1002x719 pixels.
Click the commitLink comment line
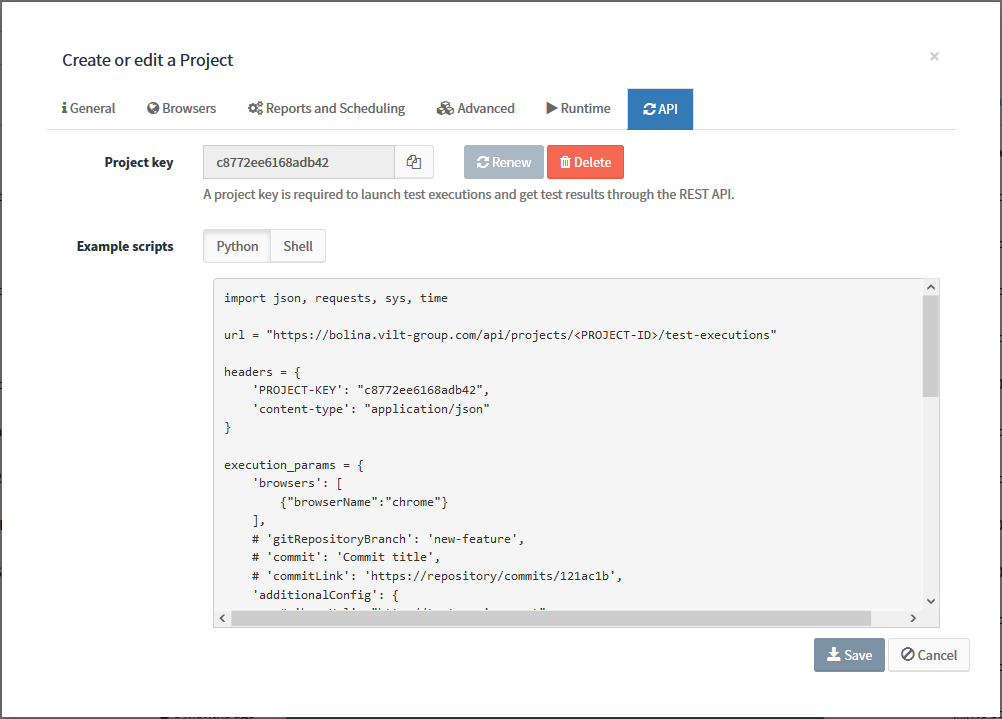coord(437,576)
